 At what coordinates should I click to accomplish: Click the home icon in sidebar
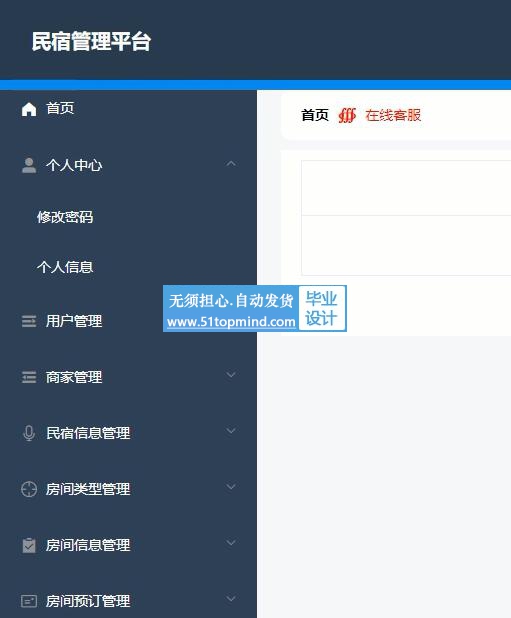point(29,109)
